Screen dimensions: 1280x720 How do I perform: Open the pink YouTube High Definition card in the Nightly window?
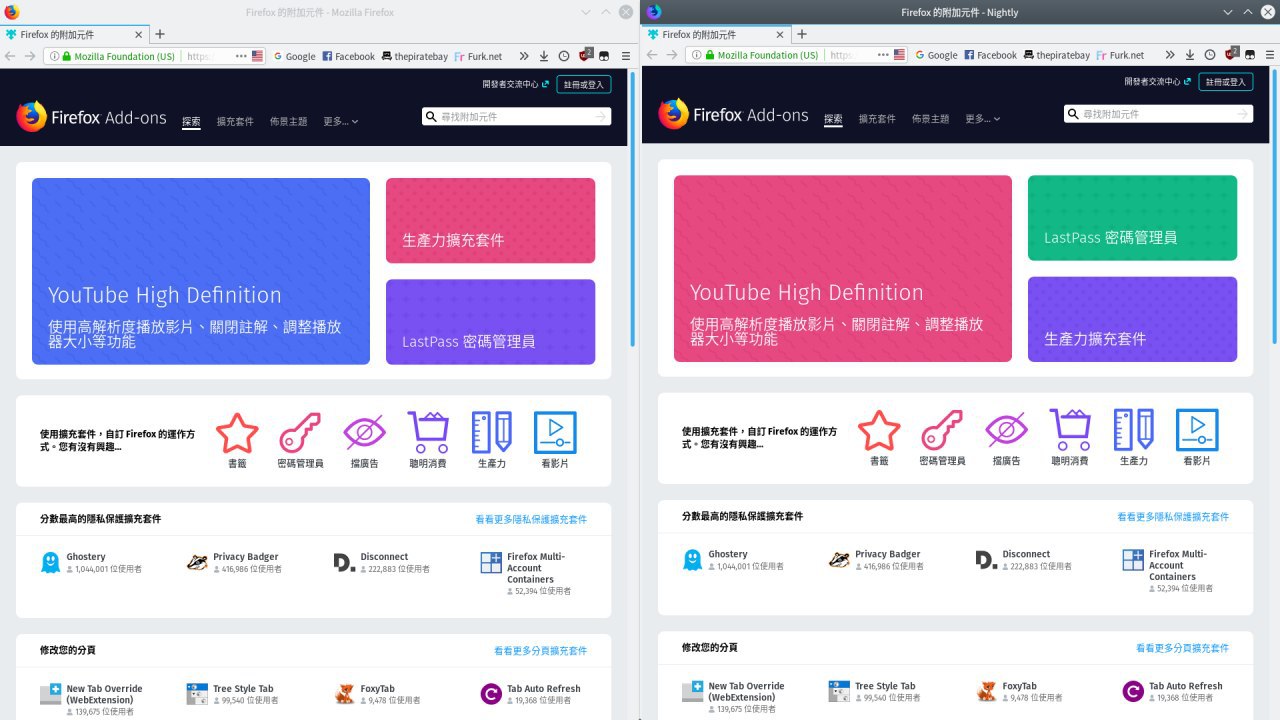843,268
